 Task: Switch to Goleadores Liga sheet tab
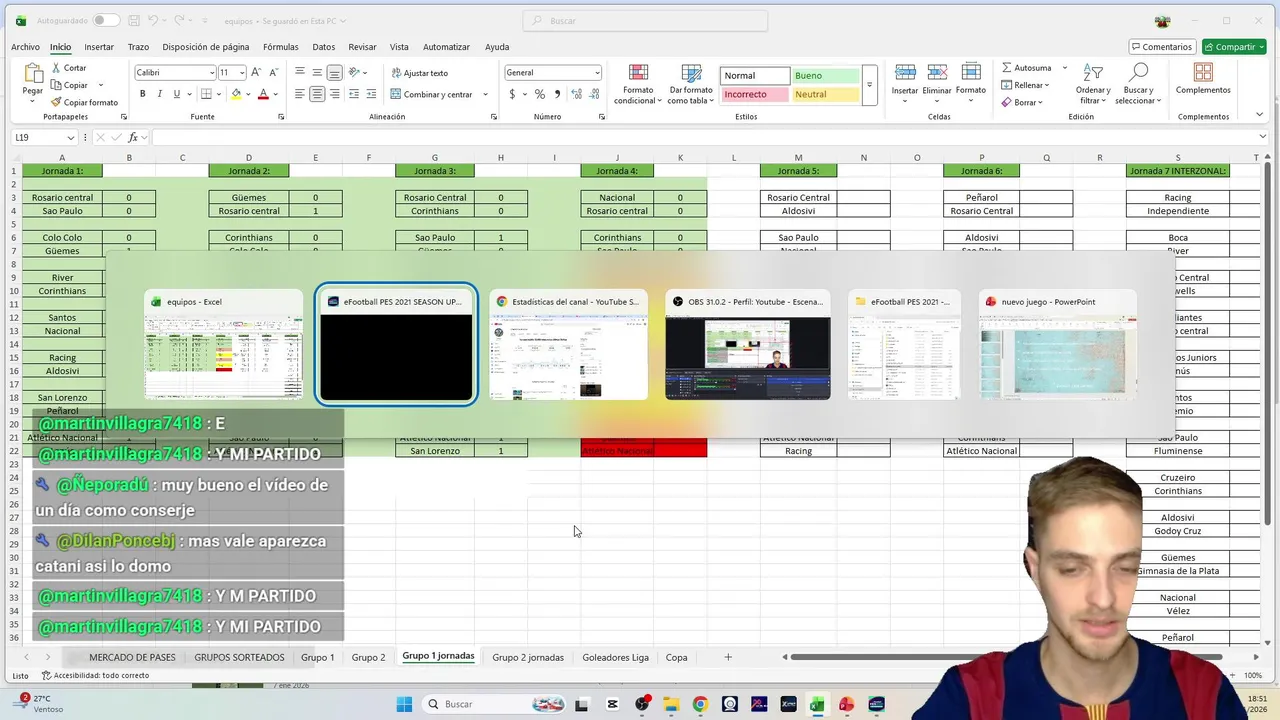(x=615, y=657)
